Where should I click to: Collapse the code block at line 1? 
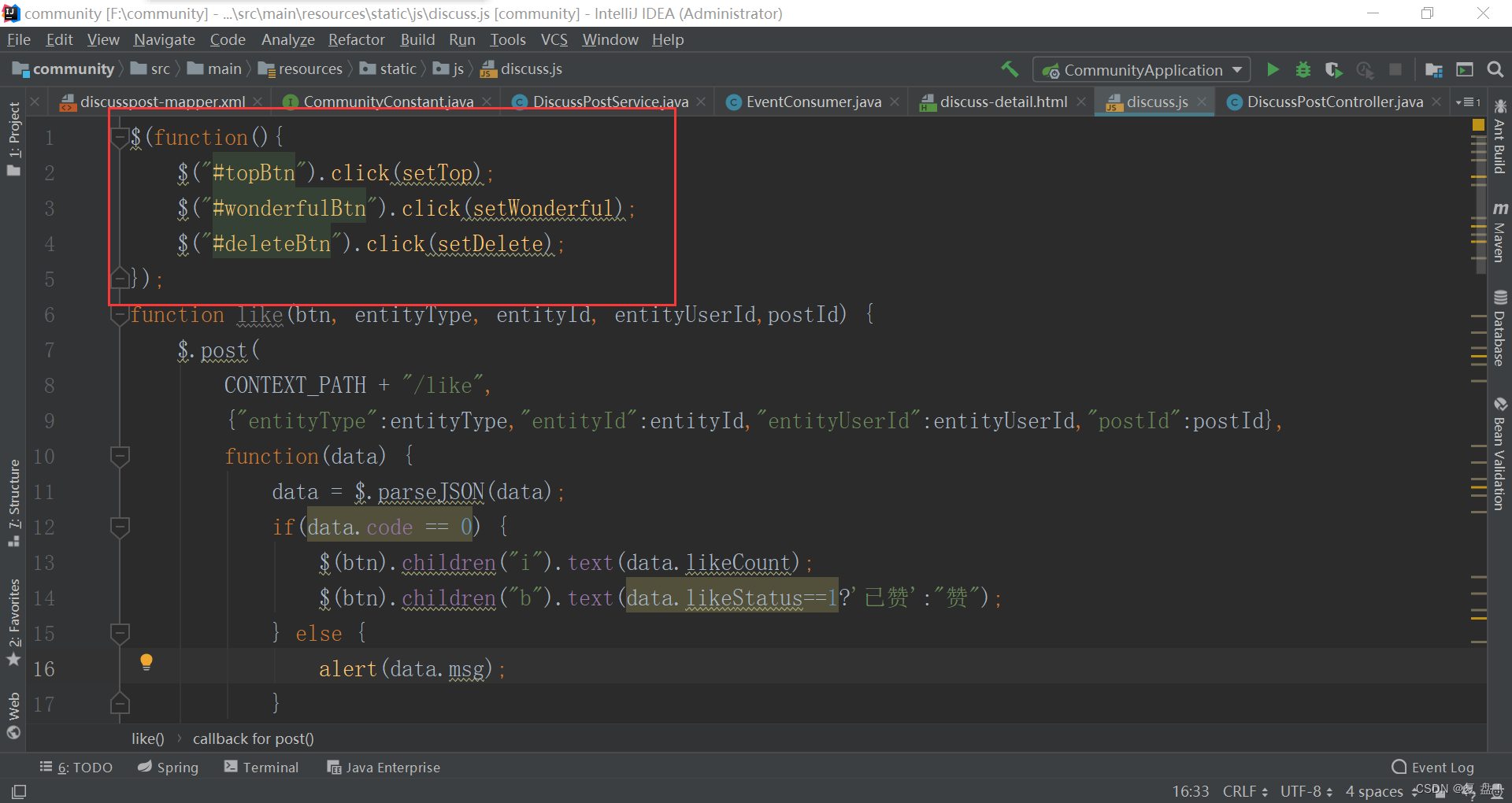click(120, 138)
